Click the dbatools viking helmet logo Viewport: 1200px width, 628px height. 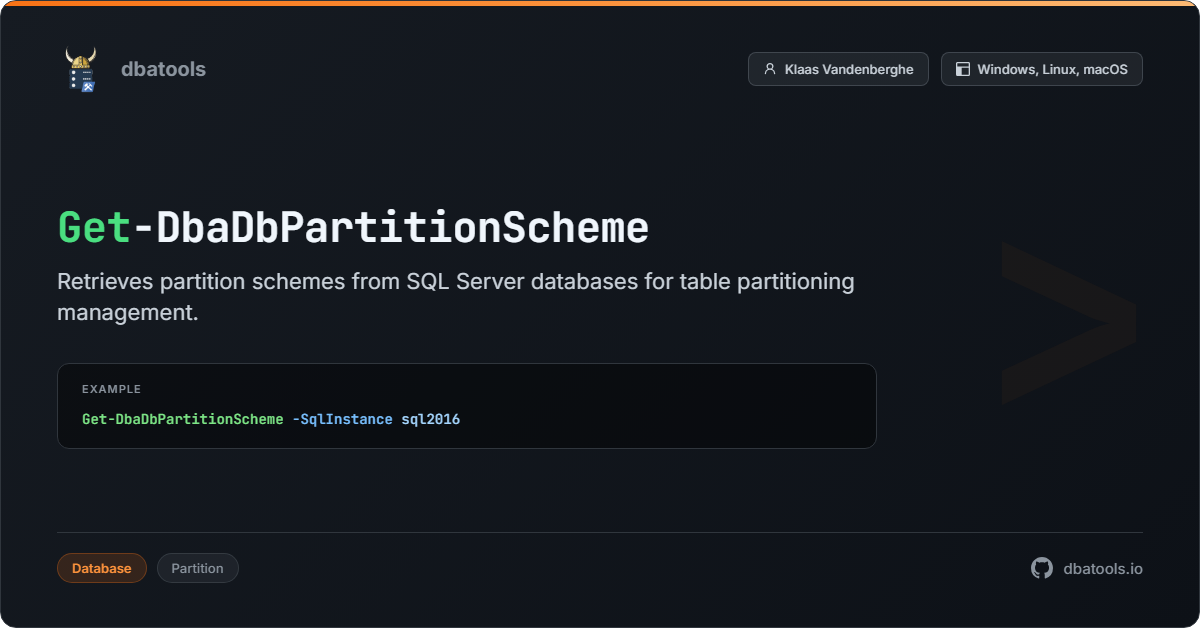tap(81, 69)
